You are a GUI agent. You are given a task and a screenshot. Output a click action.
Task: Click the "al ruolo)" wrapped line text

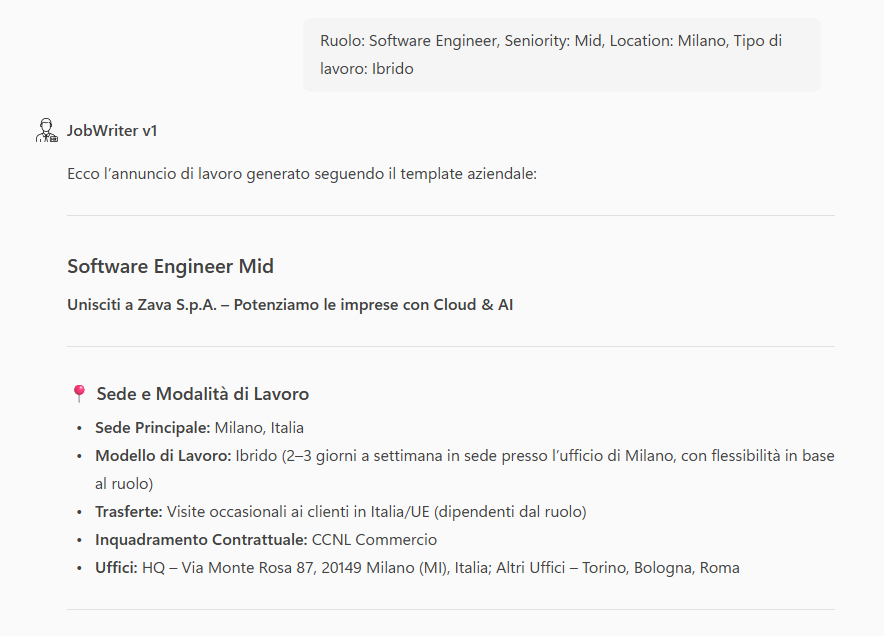tap(124, 484)
